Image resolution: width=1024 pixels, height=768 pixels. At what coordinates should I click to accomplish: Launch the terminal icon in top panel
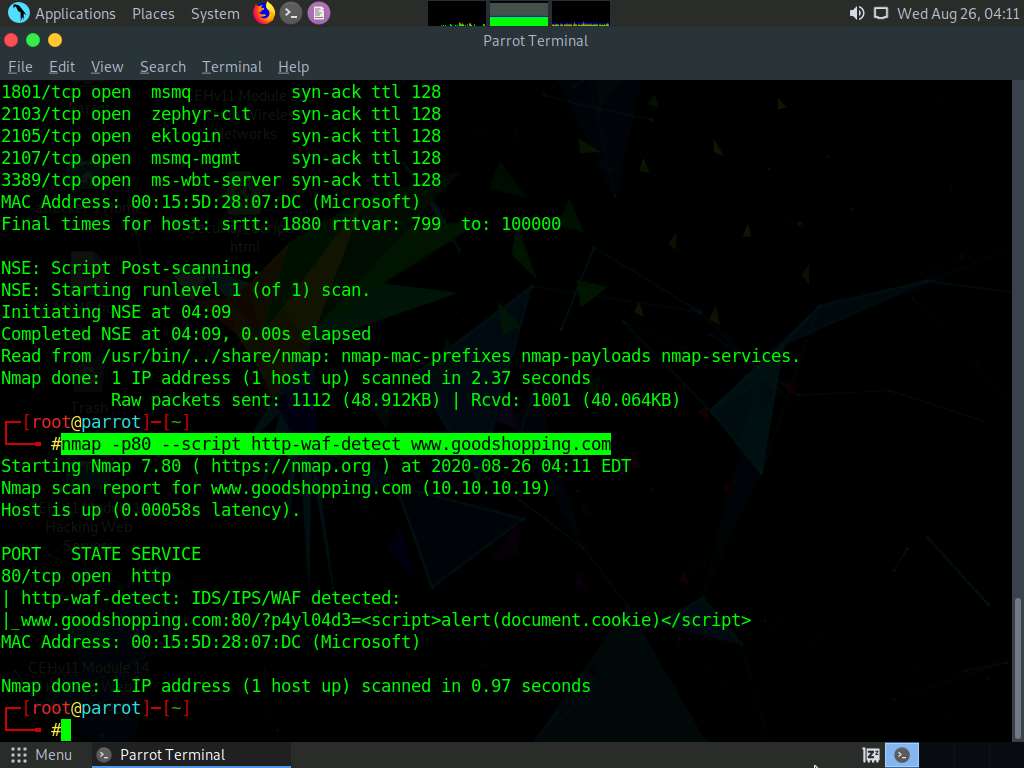[x=291, y=13]
